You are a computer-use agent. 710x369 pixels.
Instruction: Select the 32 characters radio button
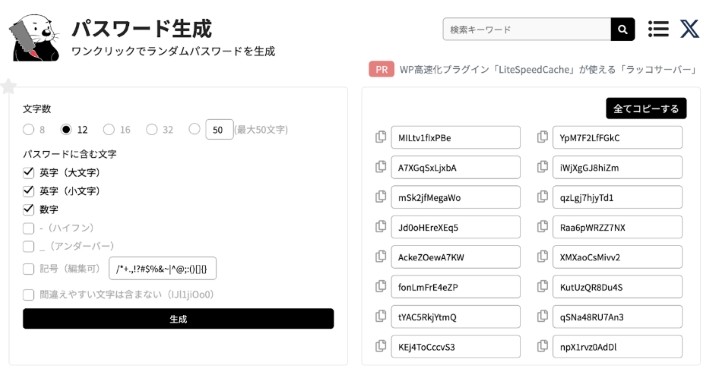coord(151,129)
